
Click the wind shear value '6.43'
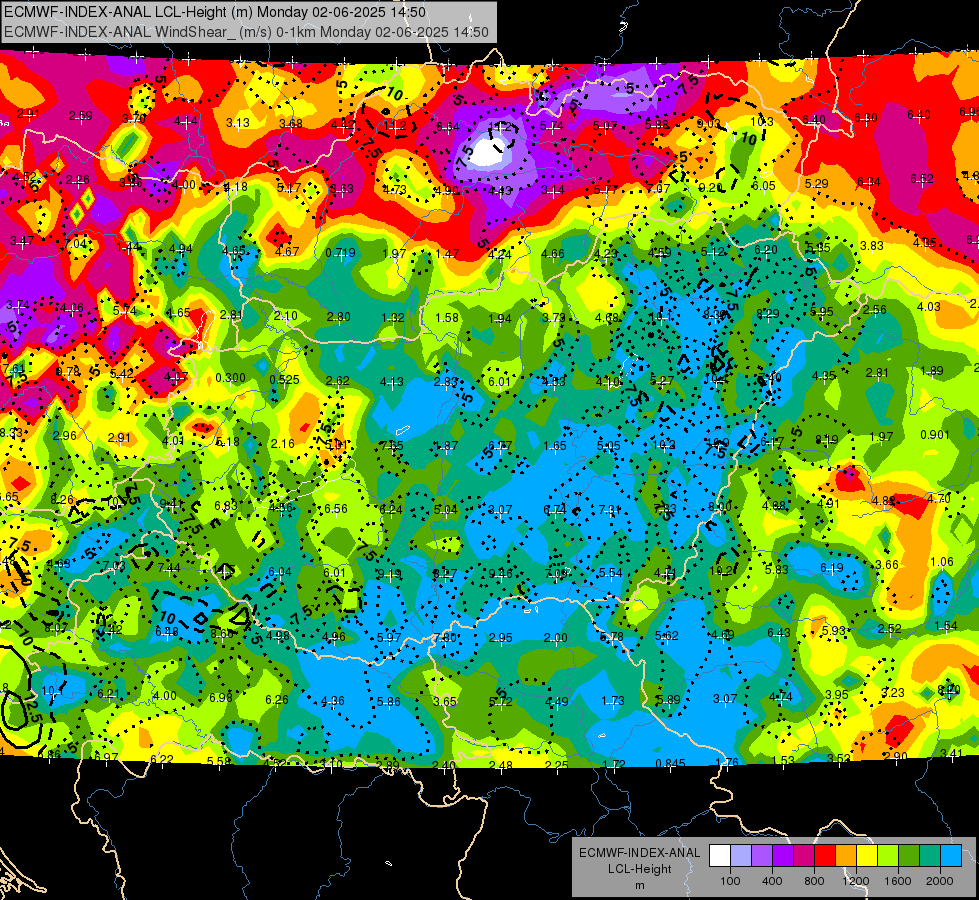coord(779,633)
